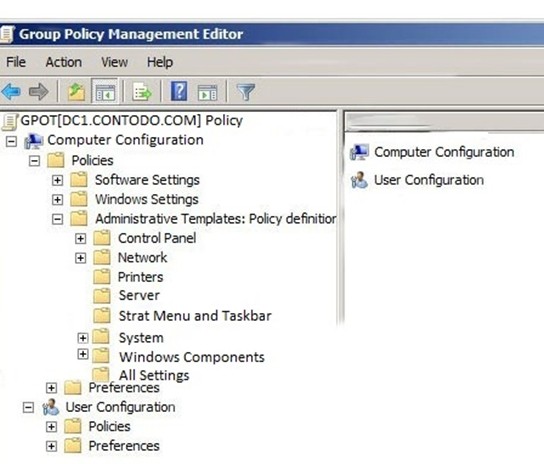Screen dimensions: 544x464
Task: Collapse the Administrative Templates node
Action: click(x=57, y=219)
